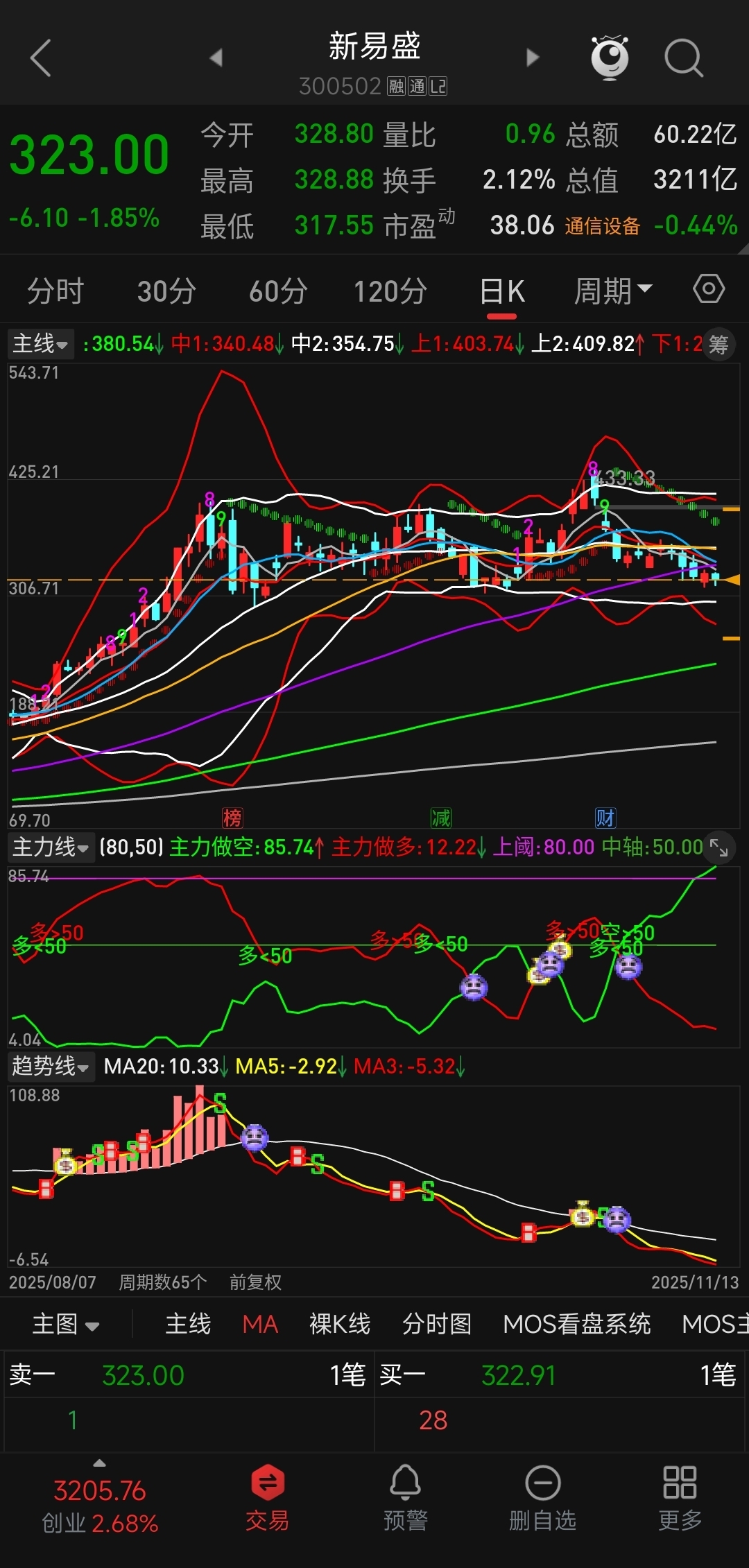Tap the L2 badge next to stock code

[438, 87]
